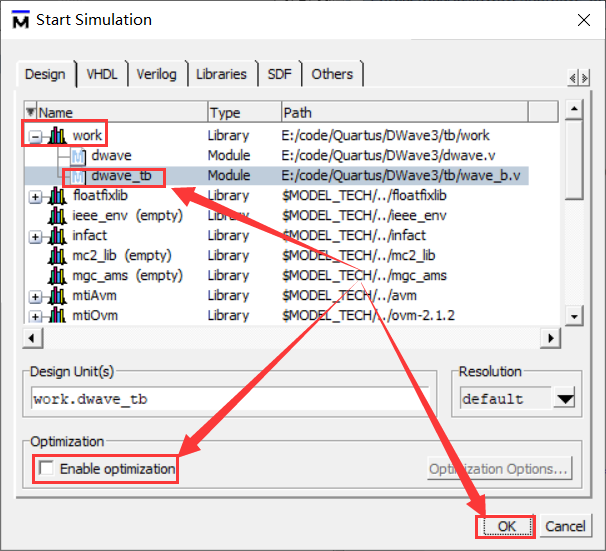The width and height of the screenshot is (606, 551).
Task: Click the horizontal scroll-left arrow
Action: (x=32, y=338)
